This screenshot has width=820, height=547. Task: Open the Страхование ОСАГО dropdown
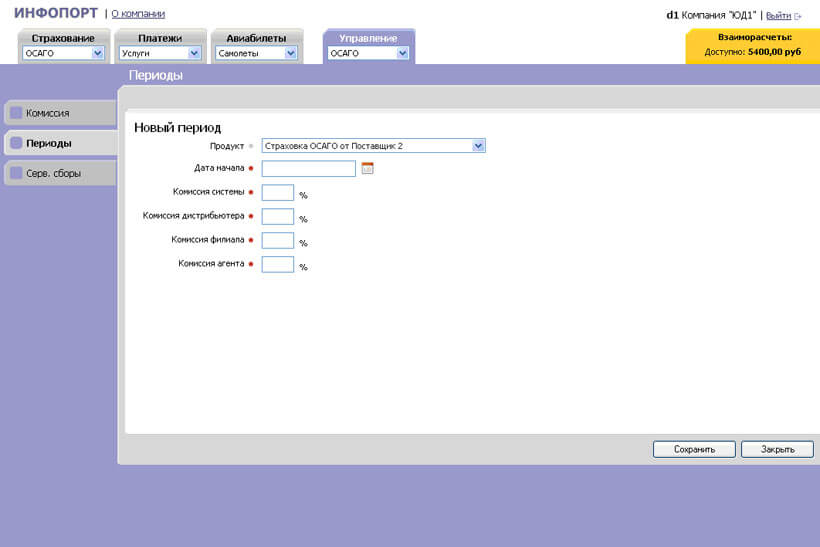tap(98, 54)
